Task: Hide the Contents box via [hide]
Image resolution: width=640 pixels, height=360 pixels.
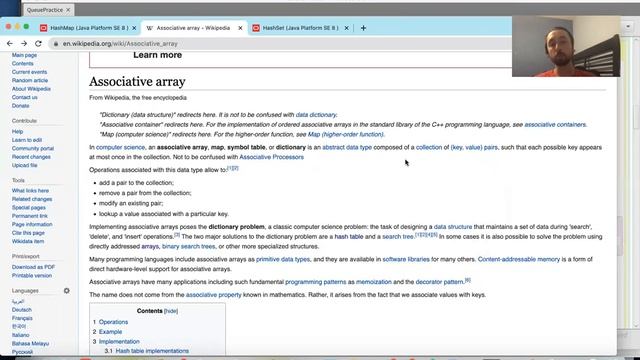Action: pyautogui.click(x=171, y=311)
